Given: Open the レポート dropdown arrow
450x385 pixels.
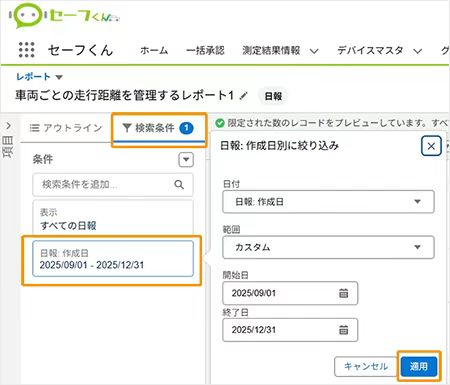Looking at the screenshot, I should click(59, 77).
